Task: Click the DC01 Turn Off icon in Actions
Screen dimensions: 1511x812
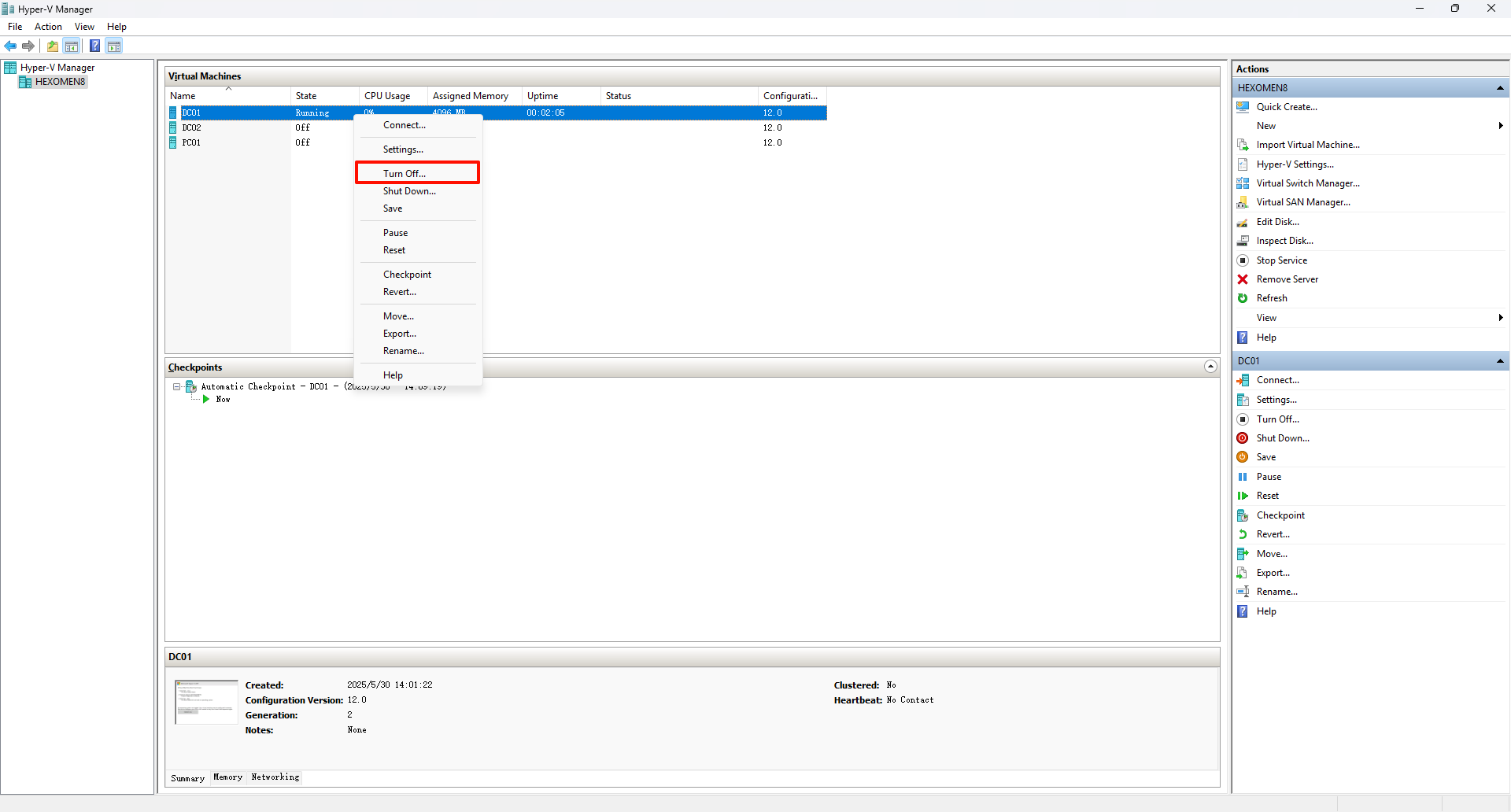Action: 1243,419
